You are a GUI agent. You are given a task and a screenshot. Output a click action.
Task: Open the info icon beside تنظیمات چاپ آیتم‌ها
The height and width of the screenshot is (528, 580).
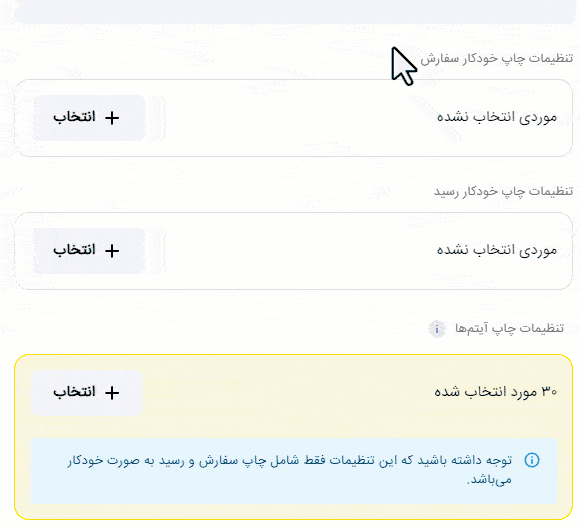pyautogui.click(x=437, y=329)
